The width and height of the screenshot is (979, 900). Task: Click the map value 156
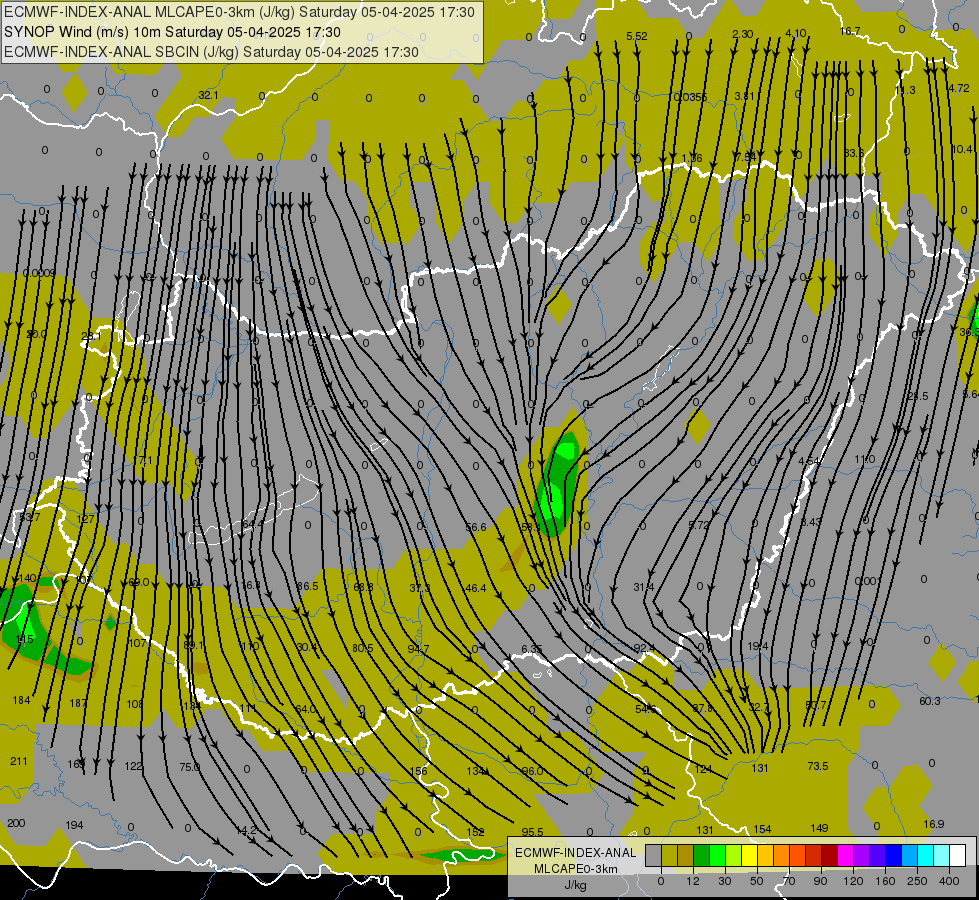tap(418, 771)
